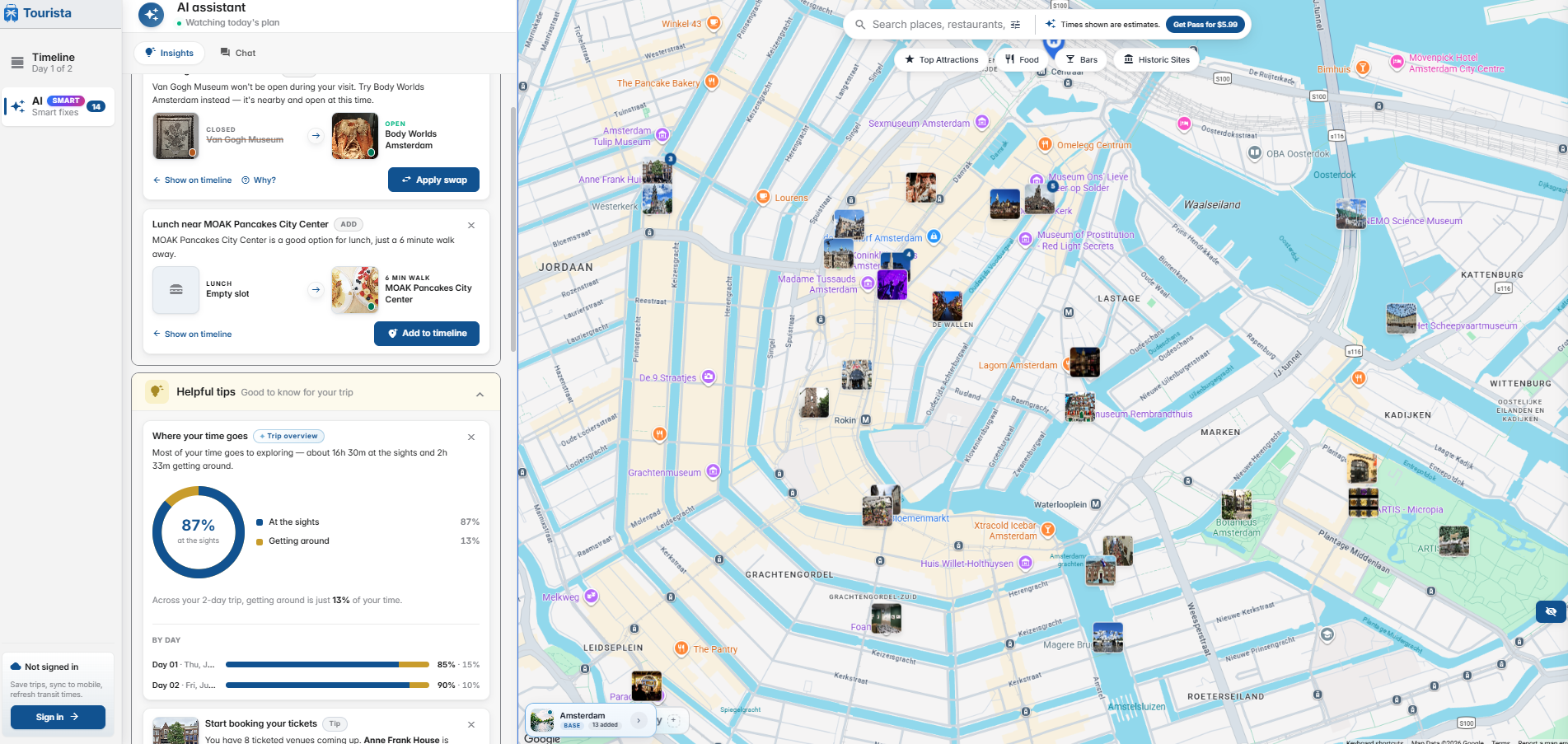Click the MOAK Pancakes City Center thumbnail
The width and height of the screenshot is (1568, 744).
click(354, 290)
